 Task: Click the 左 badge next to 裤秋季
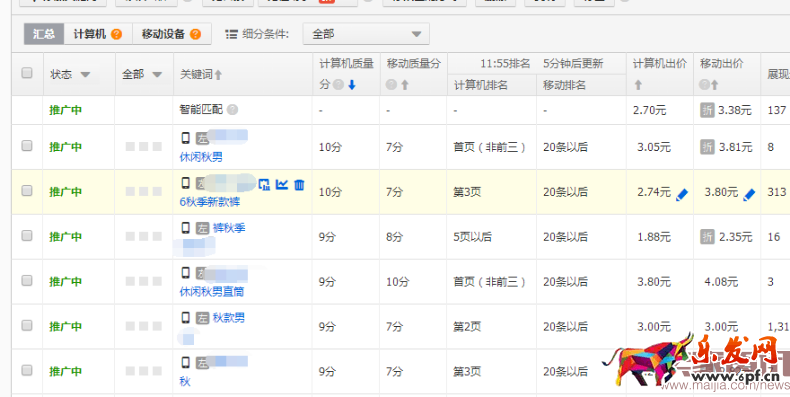point(203,229)
